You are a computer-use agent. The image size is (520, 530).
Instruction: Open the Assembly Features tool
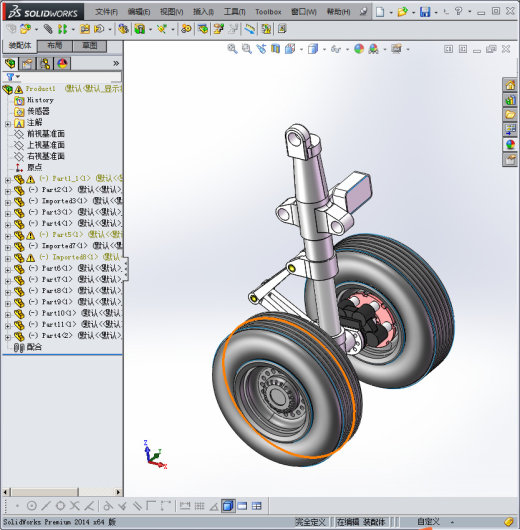[140, 29]
